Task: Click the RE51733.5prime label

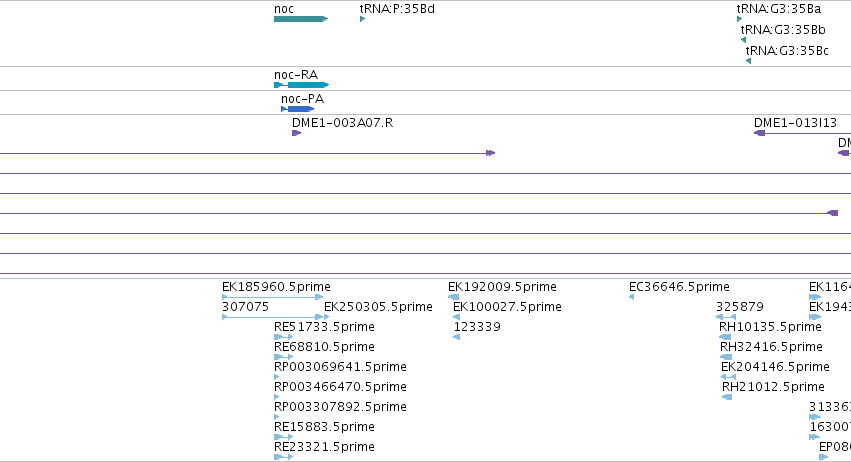Action: 324,327
